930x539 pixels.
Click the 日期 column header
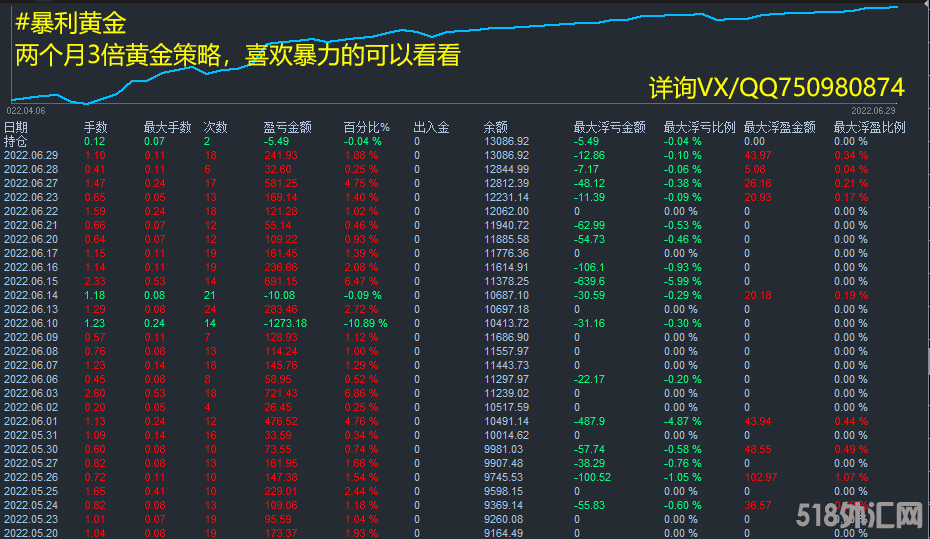tap(16, 127)
